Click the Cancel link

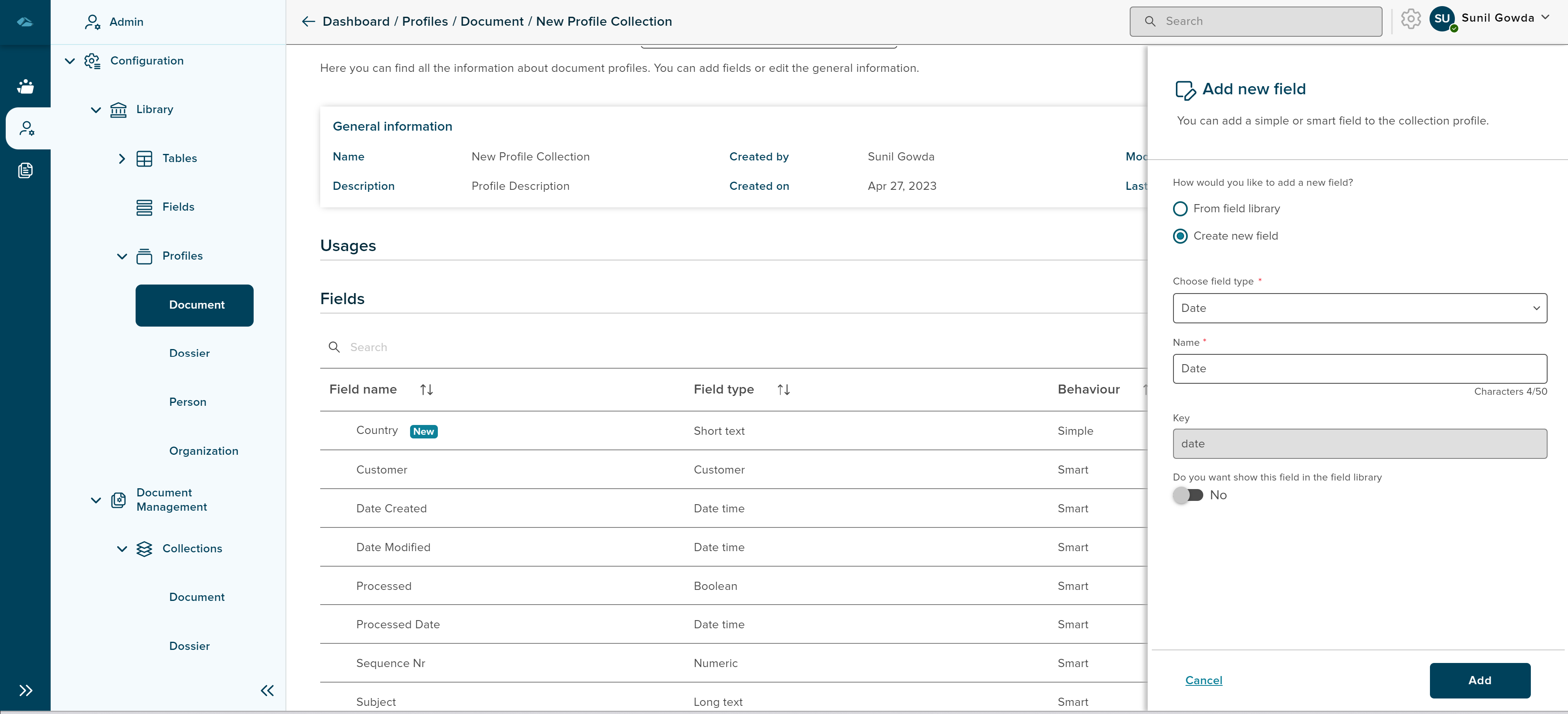(x=1203, y=680)
